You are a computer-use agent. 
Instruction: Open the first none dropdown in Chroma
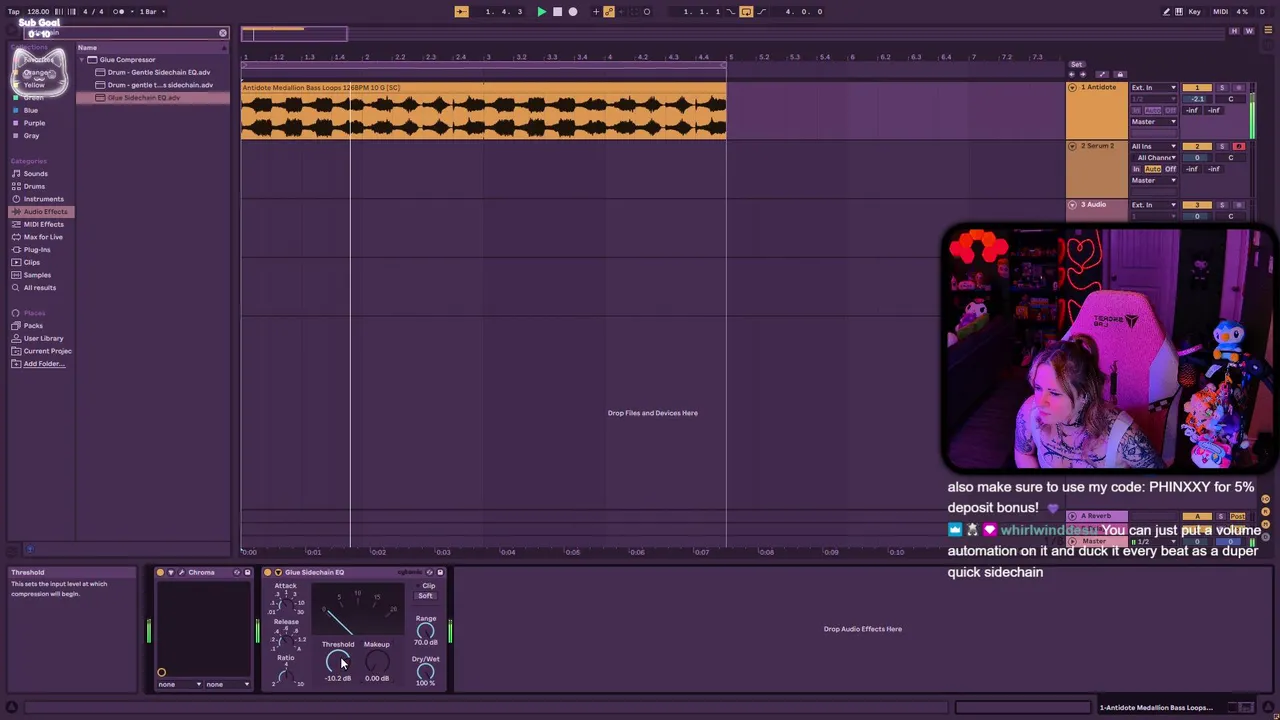pos(179,685)
